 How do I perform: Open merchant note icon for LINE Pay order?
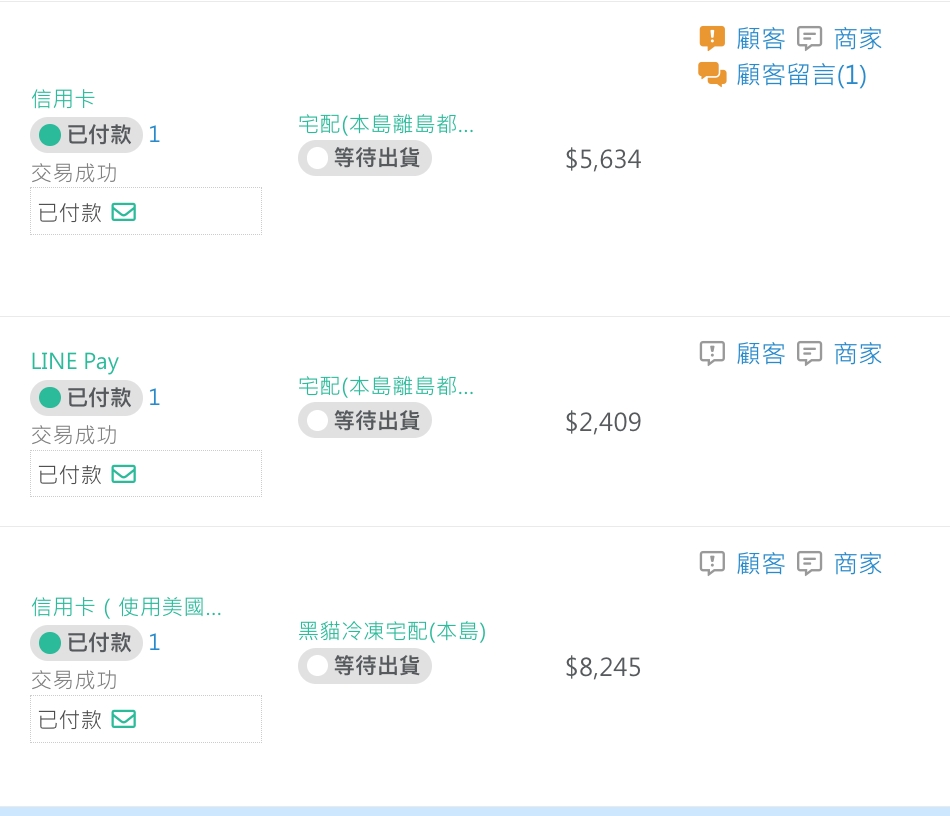(x=809, y=353)
